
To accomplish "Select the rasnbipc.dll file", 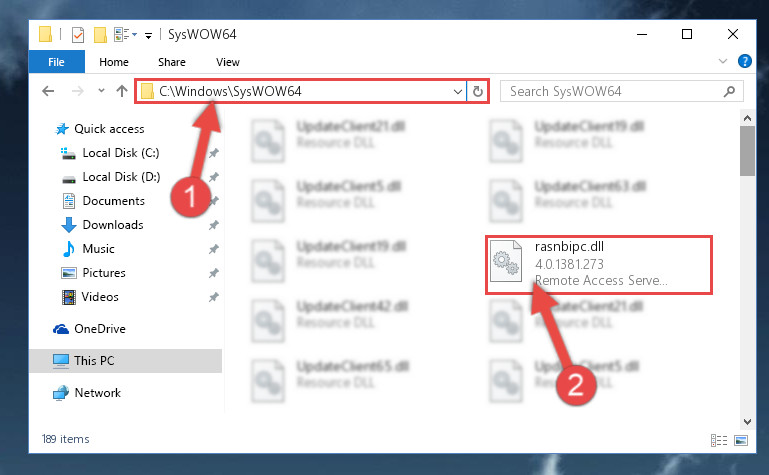I will [599, 265].
